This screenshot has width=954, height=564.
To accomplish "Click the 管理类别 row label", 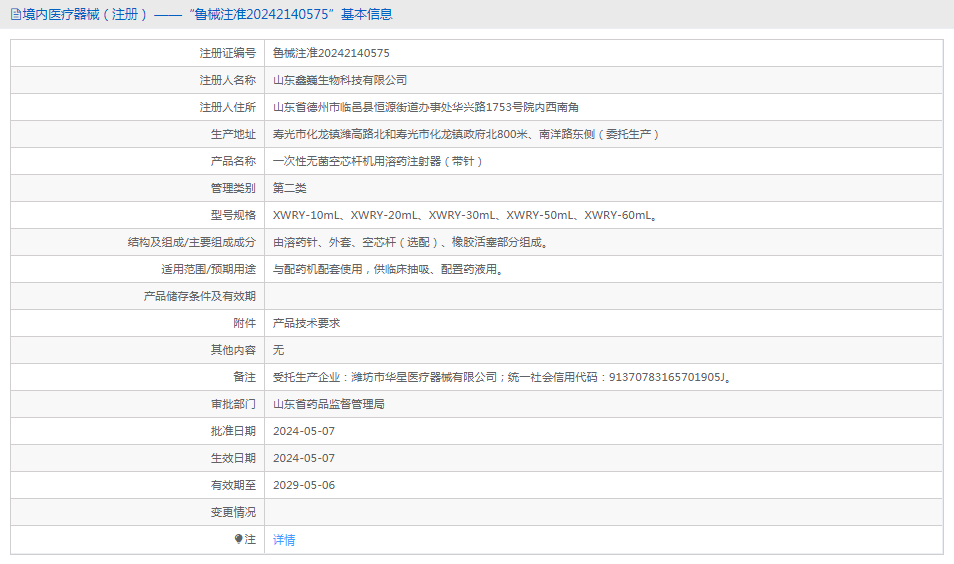I will 233,188.
